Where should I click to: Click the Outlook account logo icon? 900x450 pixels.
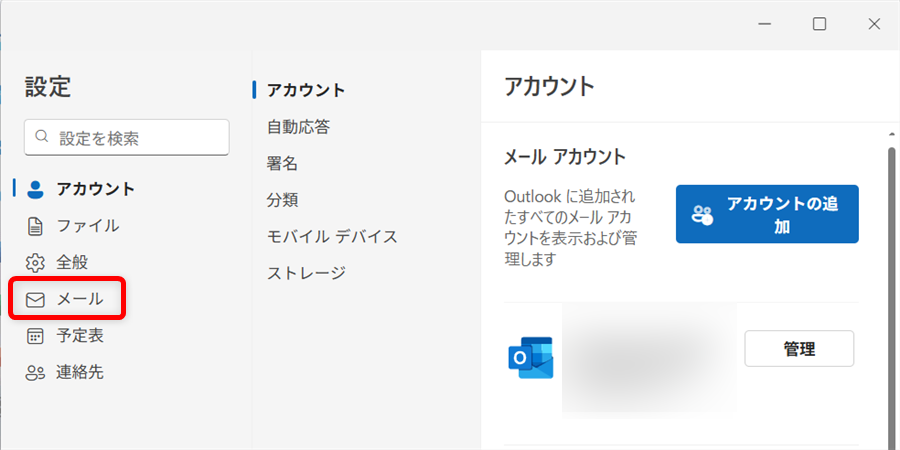pos(530,357)
